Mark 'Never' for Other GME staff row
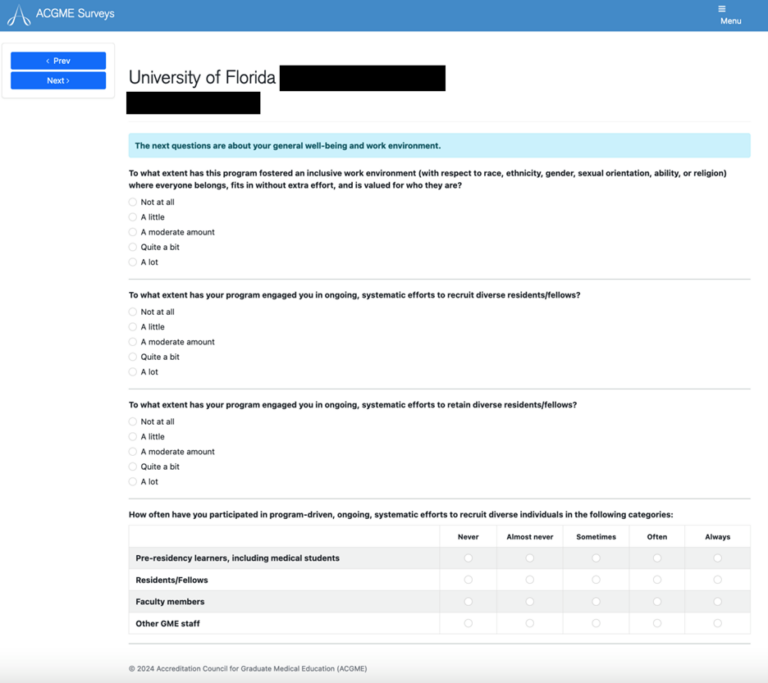 (468, 623)
